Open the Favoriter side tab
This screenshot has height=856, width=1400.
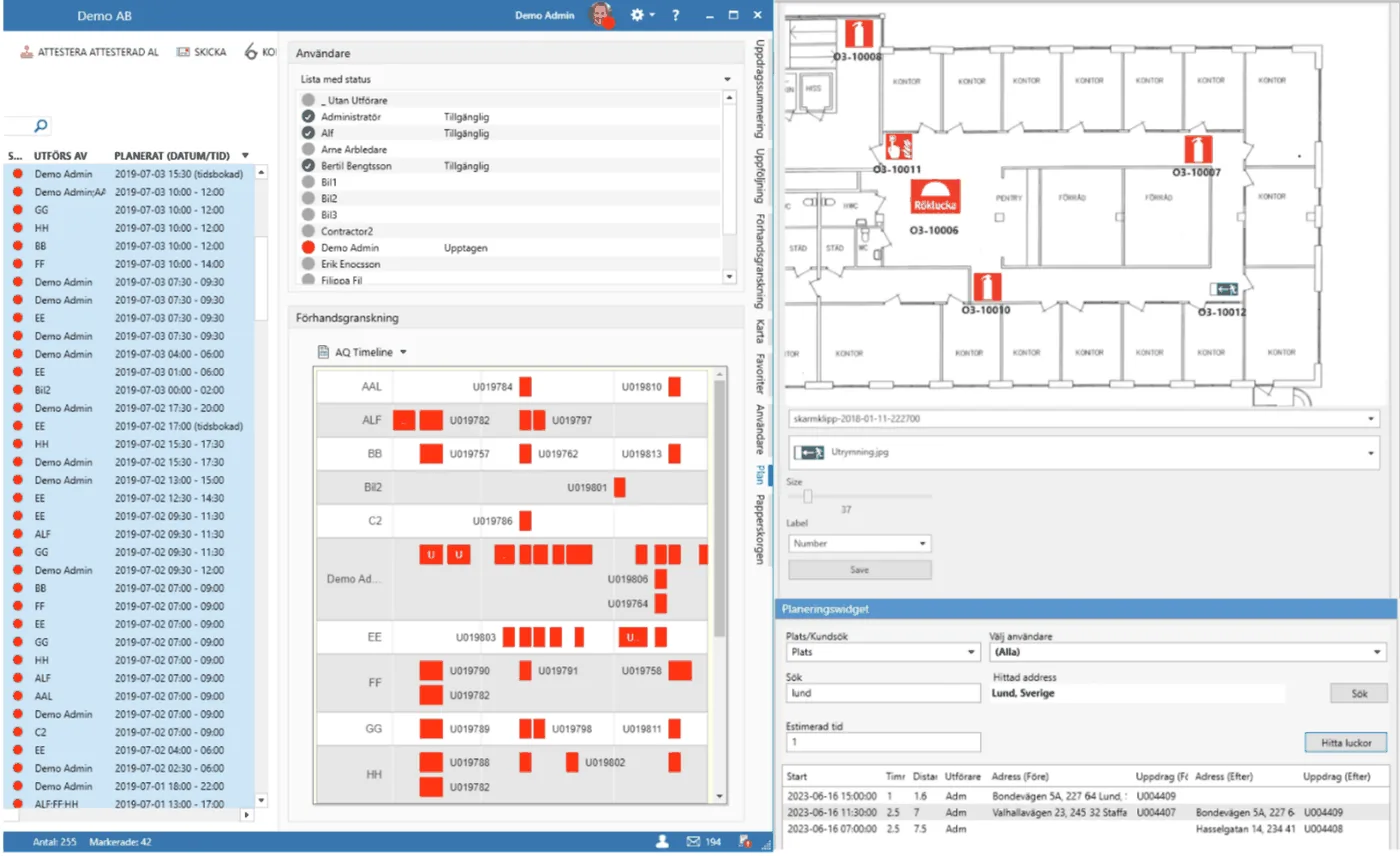click(761, 373)
